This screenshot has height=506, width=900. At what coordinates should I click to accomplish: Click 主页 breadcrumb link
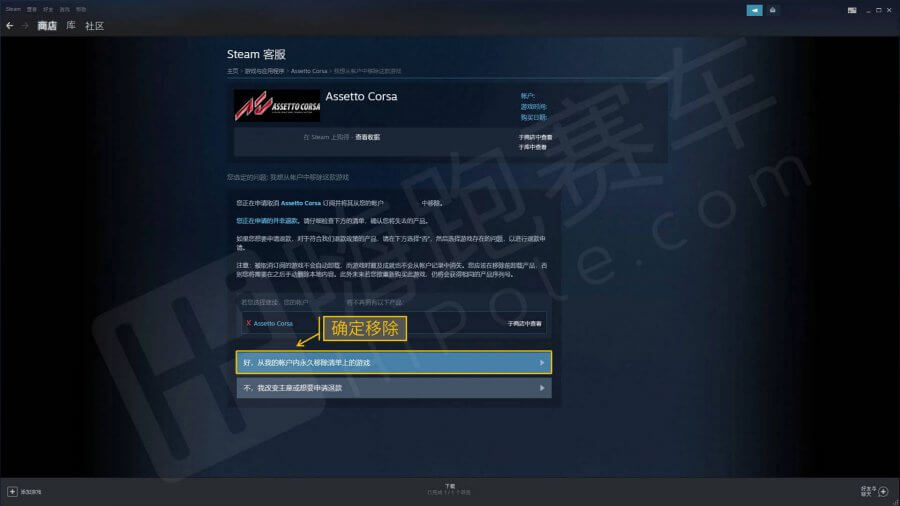(x=232, y=71)
